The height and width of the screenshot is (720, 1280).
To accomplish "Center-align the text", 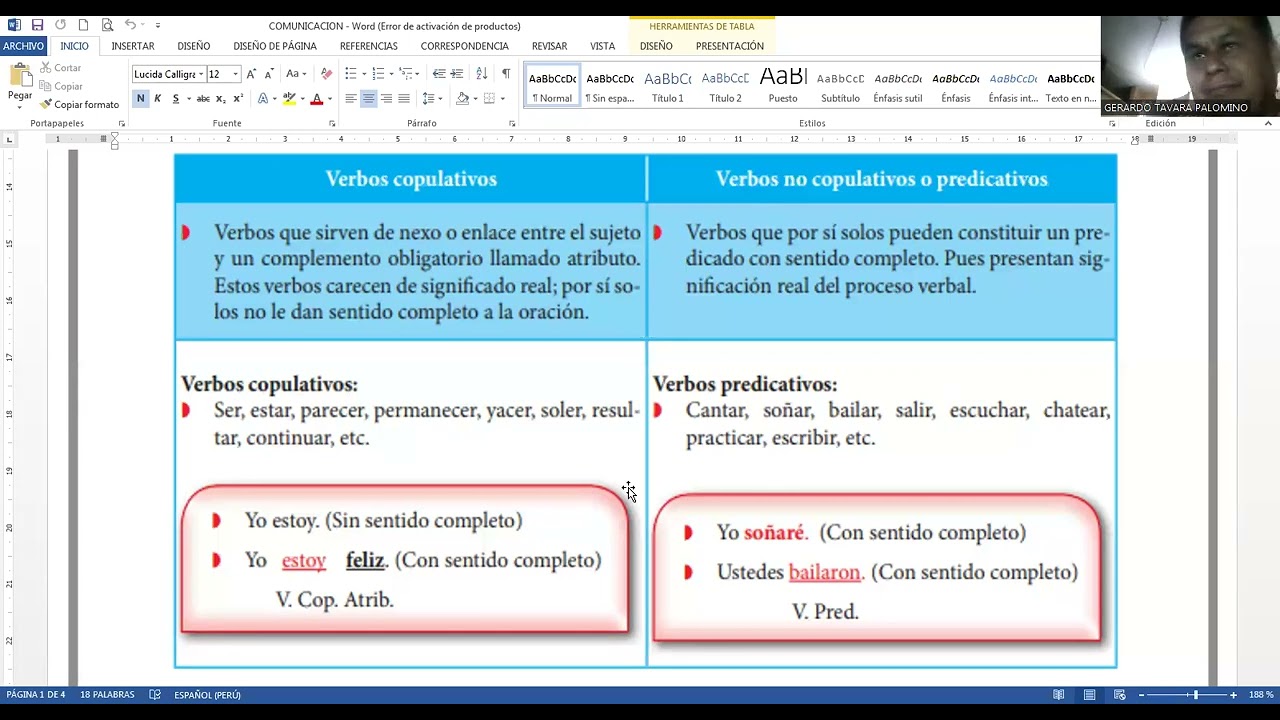I will pyautogui.click(x=368, y=99).
